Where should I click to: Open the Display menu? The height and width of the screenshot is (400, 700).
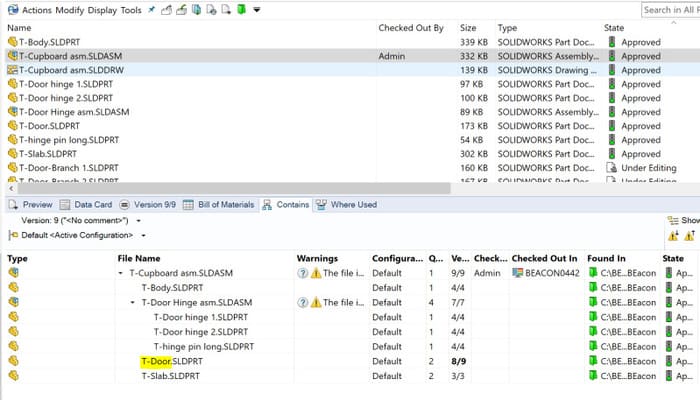pos(102,10)
